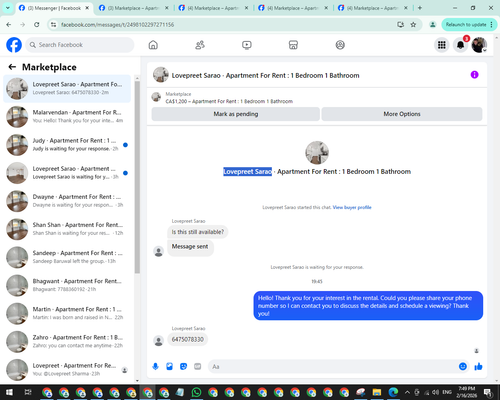Screen dimensions: 500x400
Task: Open View buyer profile link
Action: [x=352, y=207]
